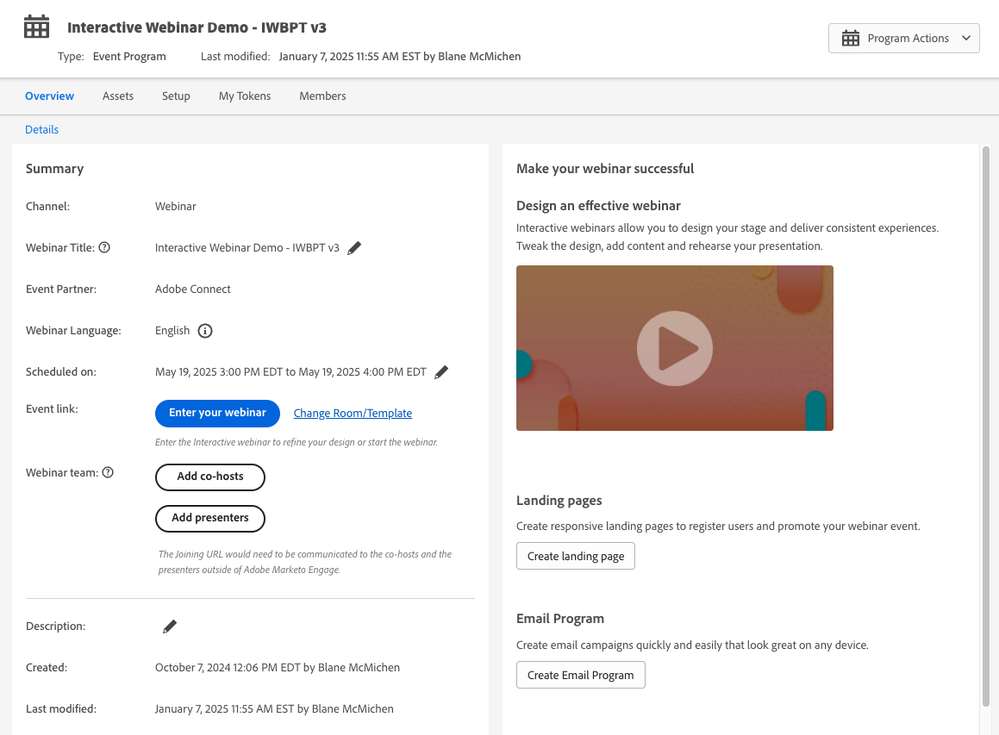Screen dimensions: 999x735
Task: Click the Add presenters button
Action: [x=210, y=518]
